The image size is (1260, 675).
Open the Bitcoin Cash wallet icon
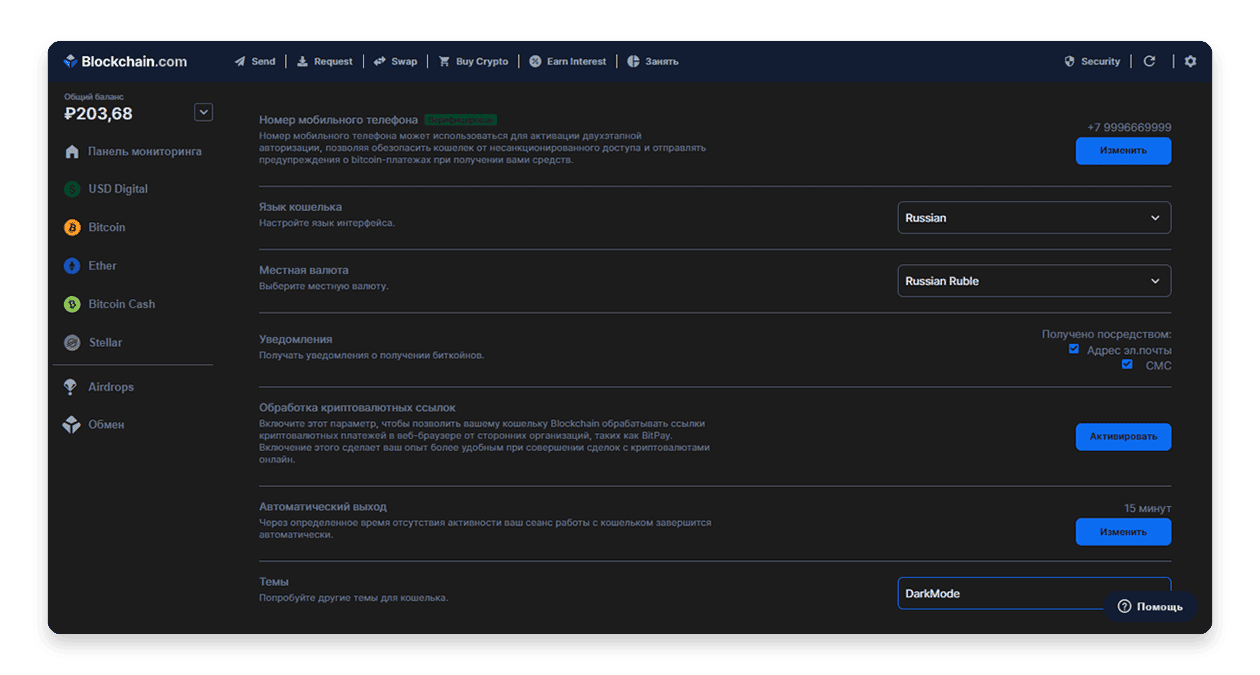72,304
